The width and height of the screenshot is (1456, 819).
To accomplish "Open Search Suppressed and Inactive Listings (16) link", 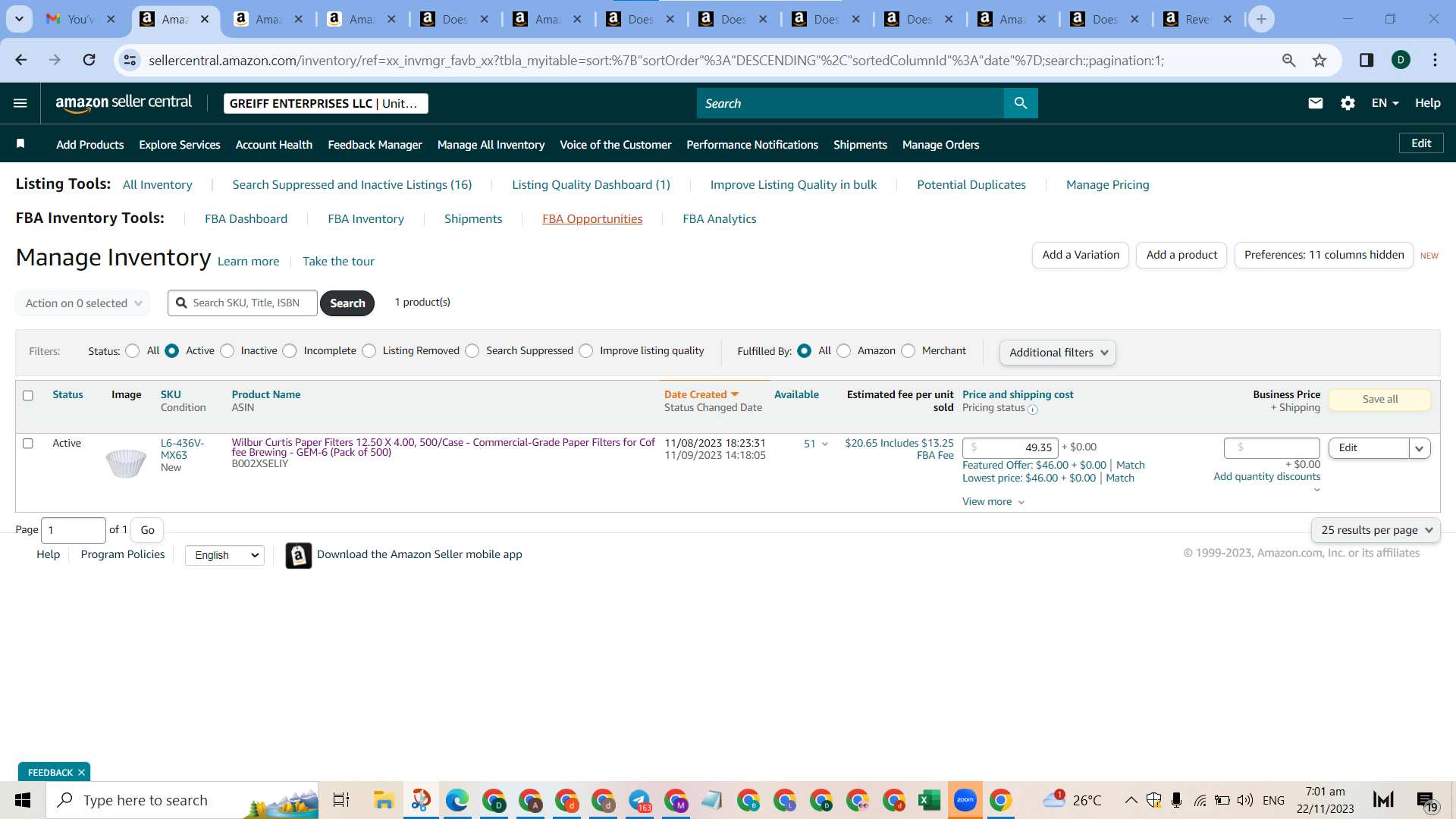I will point(352,185).
